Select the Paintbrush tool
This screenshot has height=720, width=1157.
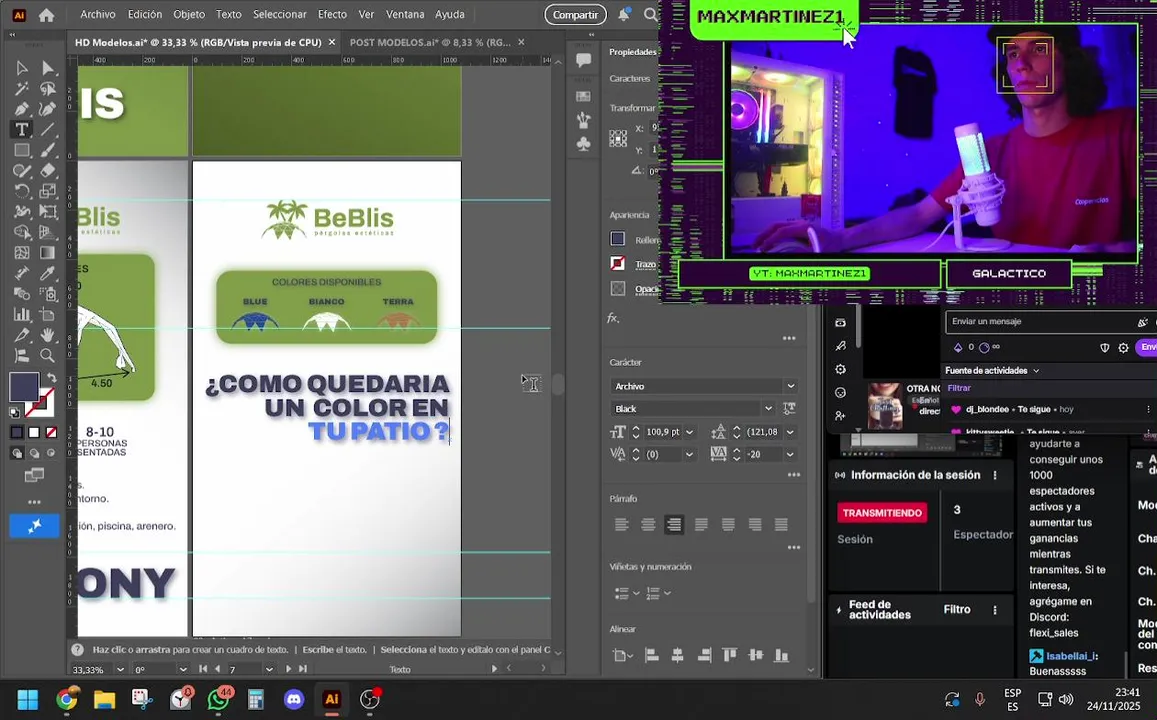[x=47, y=150]
